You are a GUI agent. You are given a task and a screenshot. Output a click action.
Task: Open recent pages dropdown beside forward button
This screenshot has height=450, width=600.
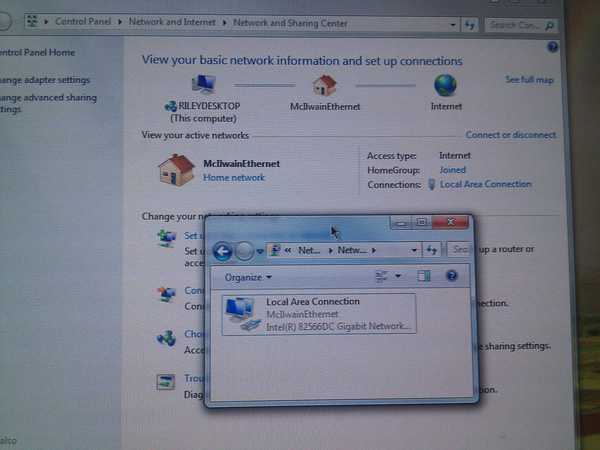point(260,251)
